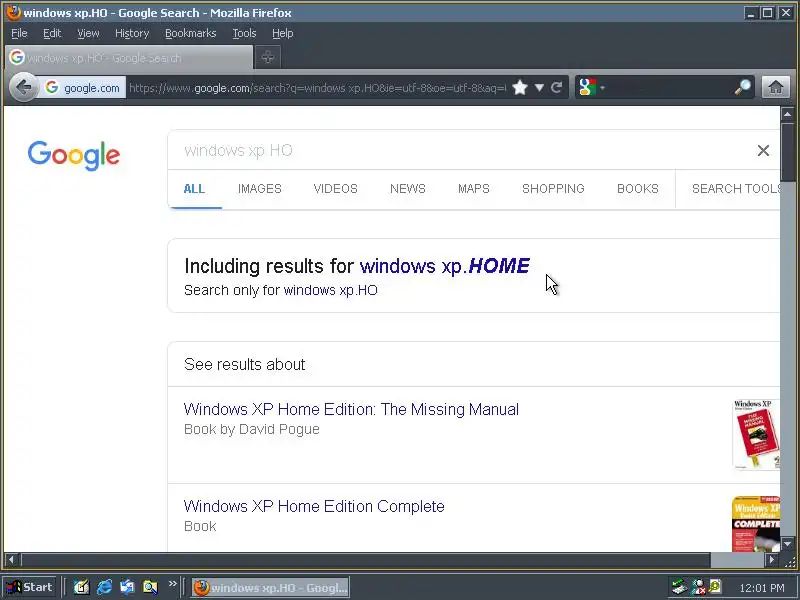This screenshot has height=600, width=800.
Task: Click the Missing Manual book cover thumbnail
Action: click(756, 435)
